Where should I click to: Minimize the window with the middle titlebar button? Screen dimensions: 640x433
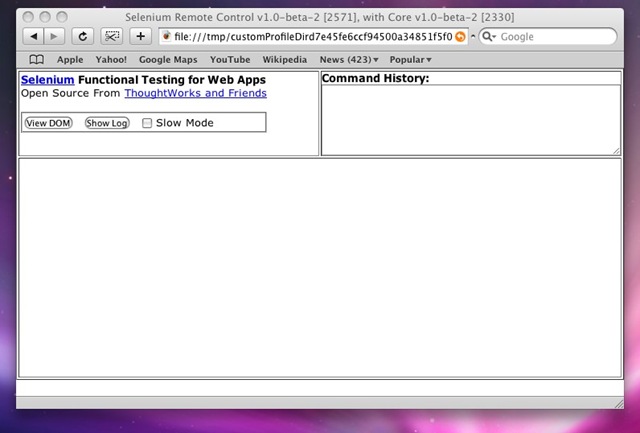coord(45,17)
